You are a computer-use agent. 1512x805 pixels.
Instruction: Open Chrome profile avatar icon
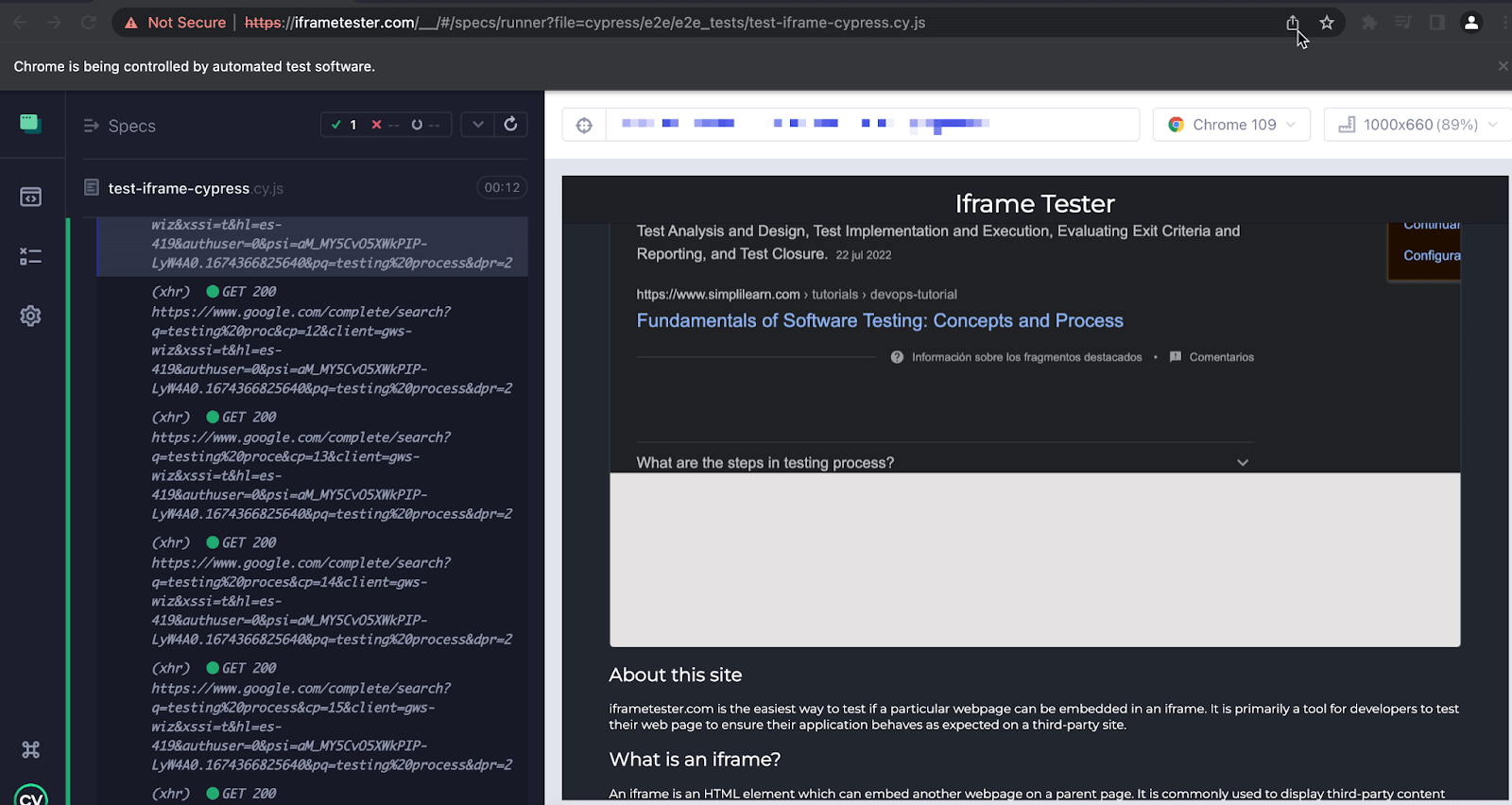click(x=1470, y=23)
